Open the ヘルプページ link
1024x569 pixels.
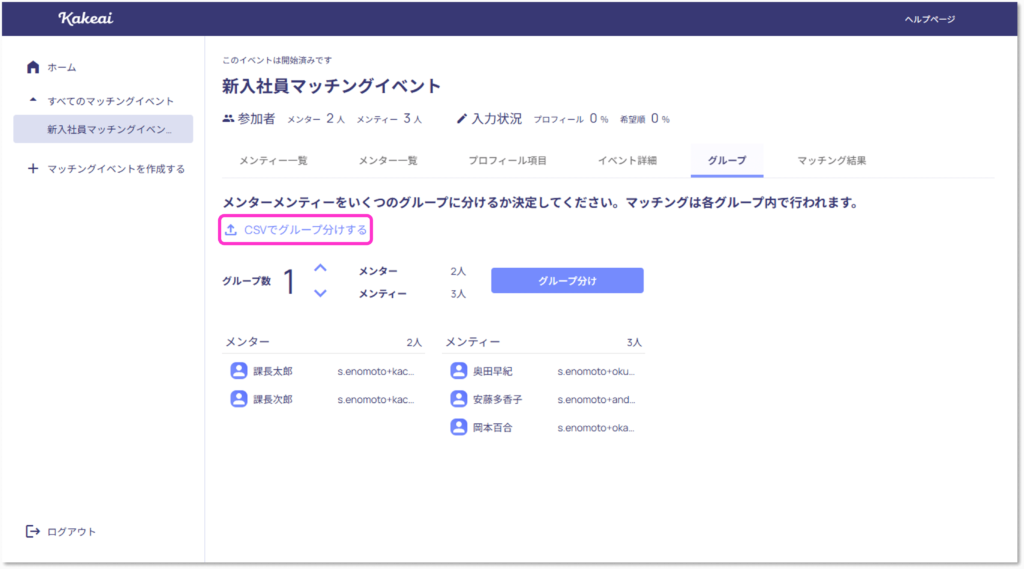tap(929, 19)
